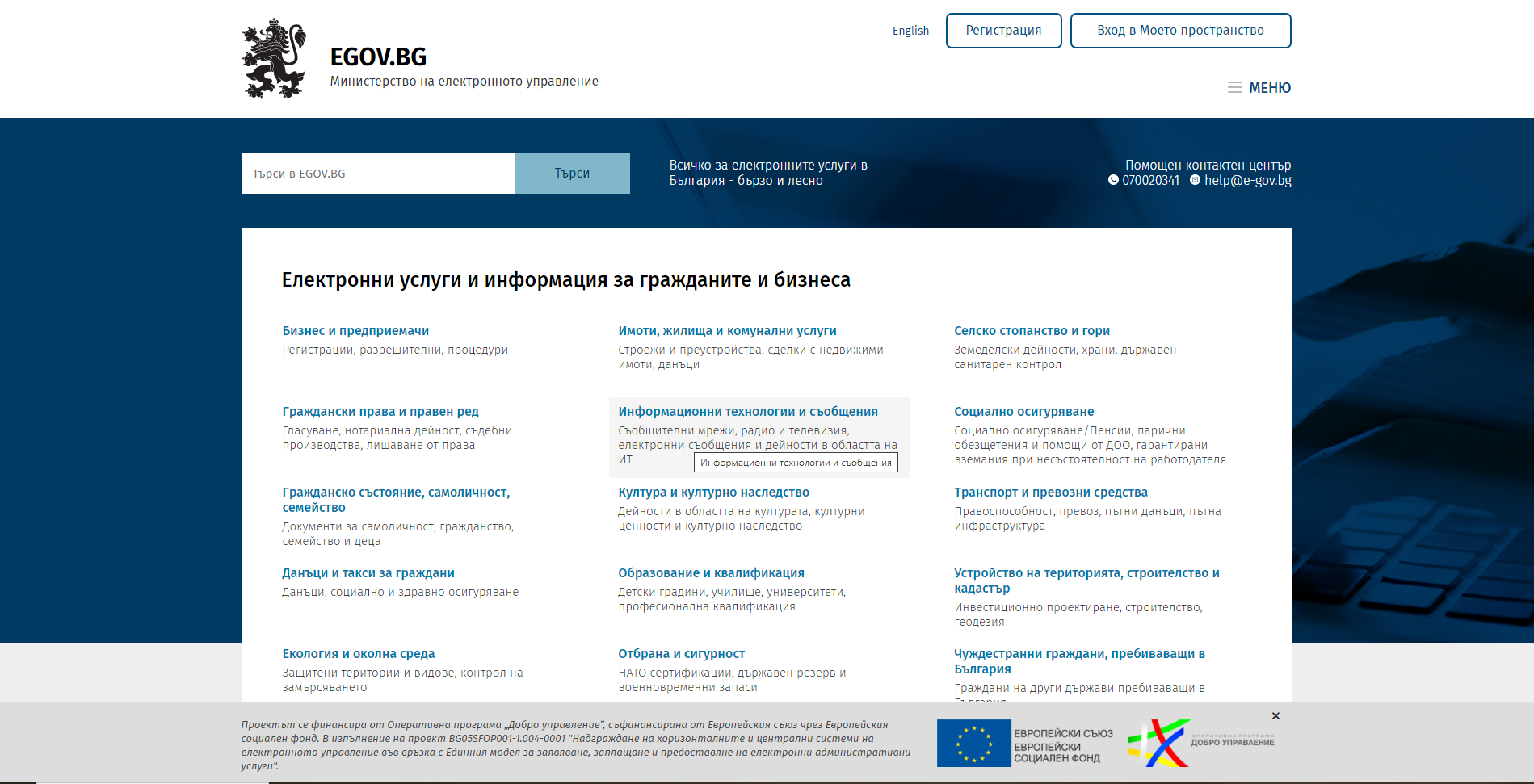1534x784 pixels.
Task: Switch language to English
Action: 910,31
